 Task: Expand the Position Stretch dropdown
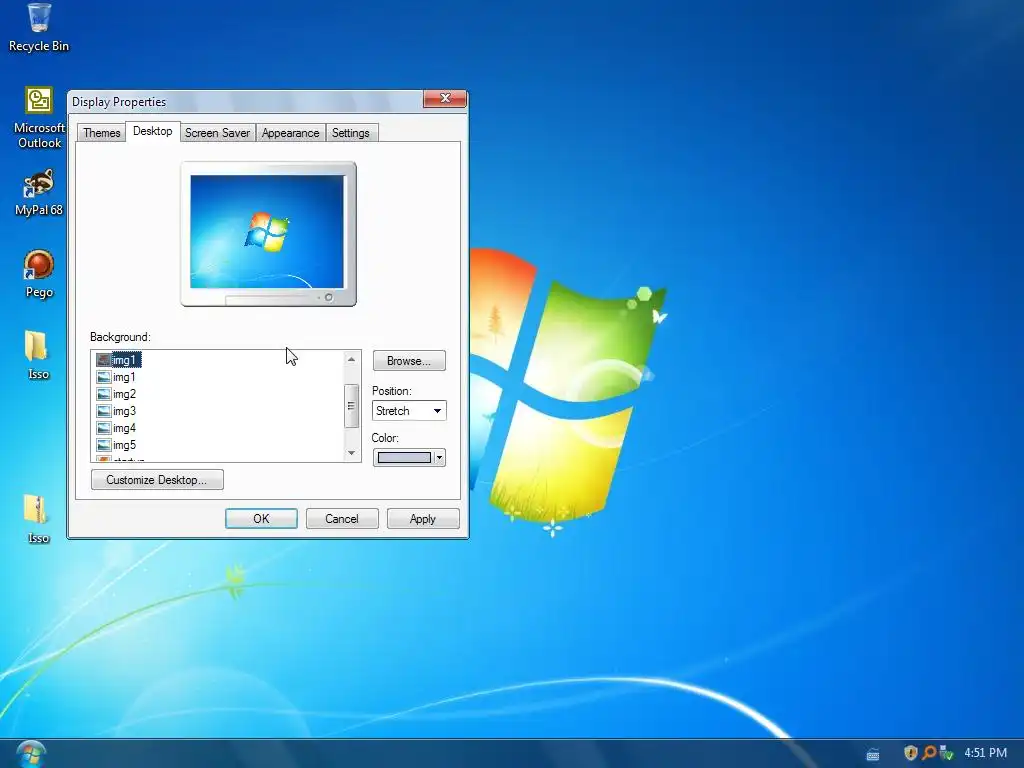pos(409,411)
